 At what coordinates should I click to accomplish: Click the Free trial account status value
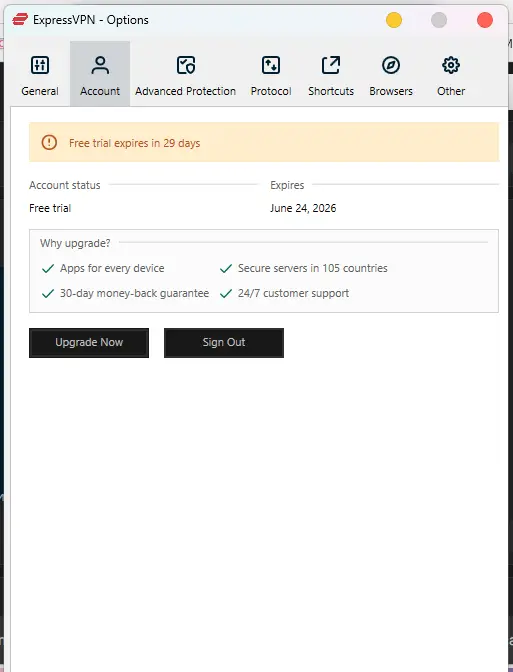[50, 208]
